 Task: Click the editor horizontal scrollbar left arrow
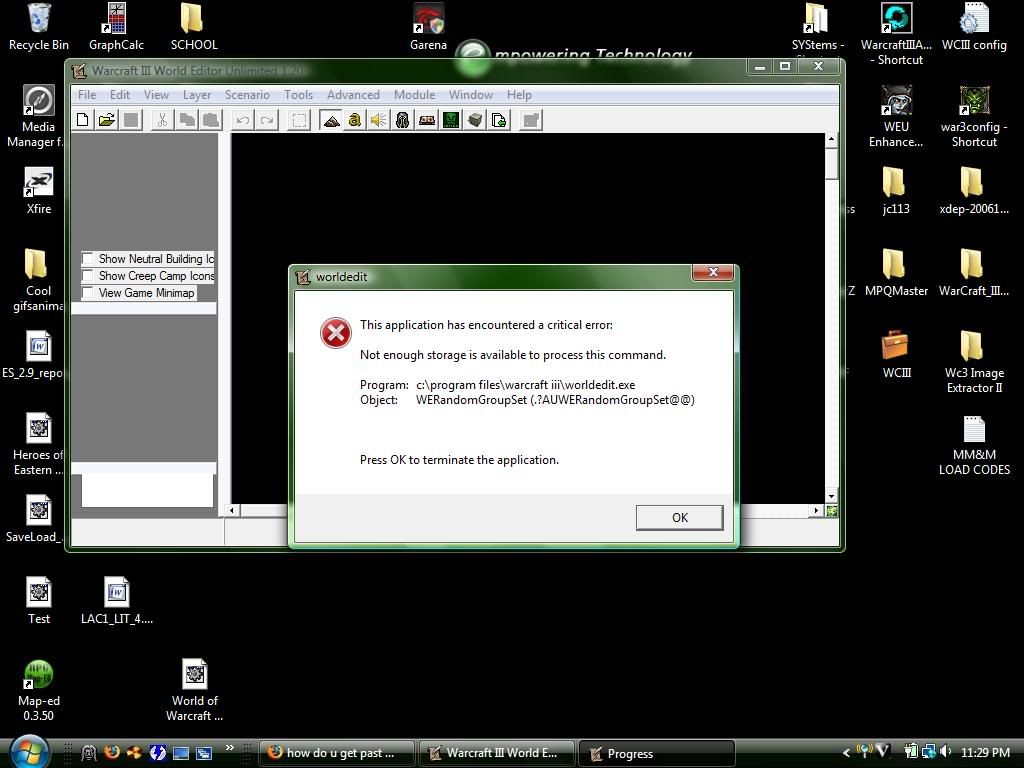pos(232,510)
